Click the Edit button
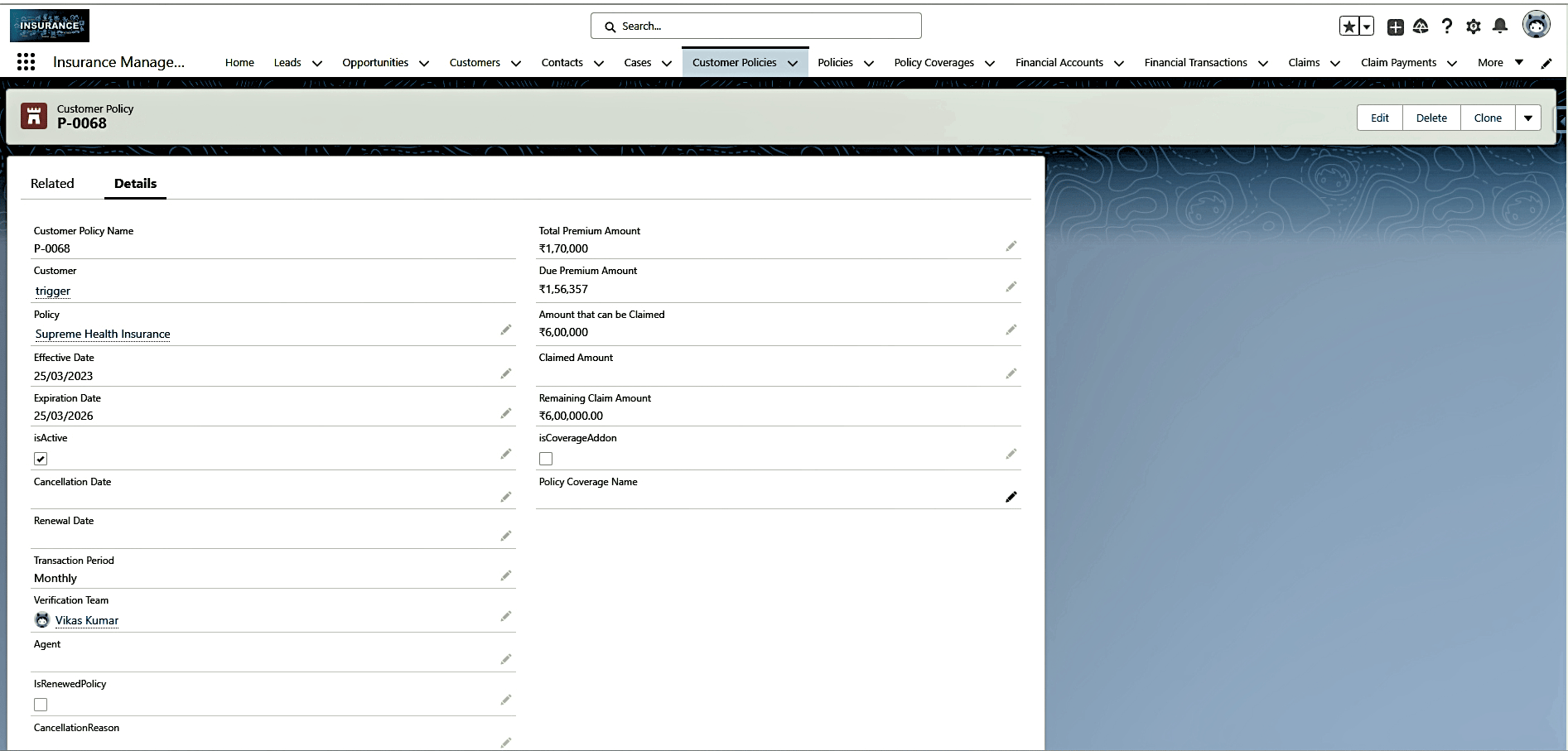The image size is (1568, 751). pyautogui.click(x=1380, y=118)
